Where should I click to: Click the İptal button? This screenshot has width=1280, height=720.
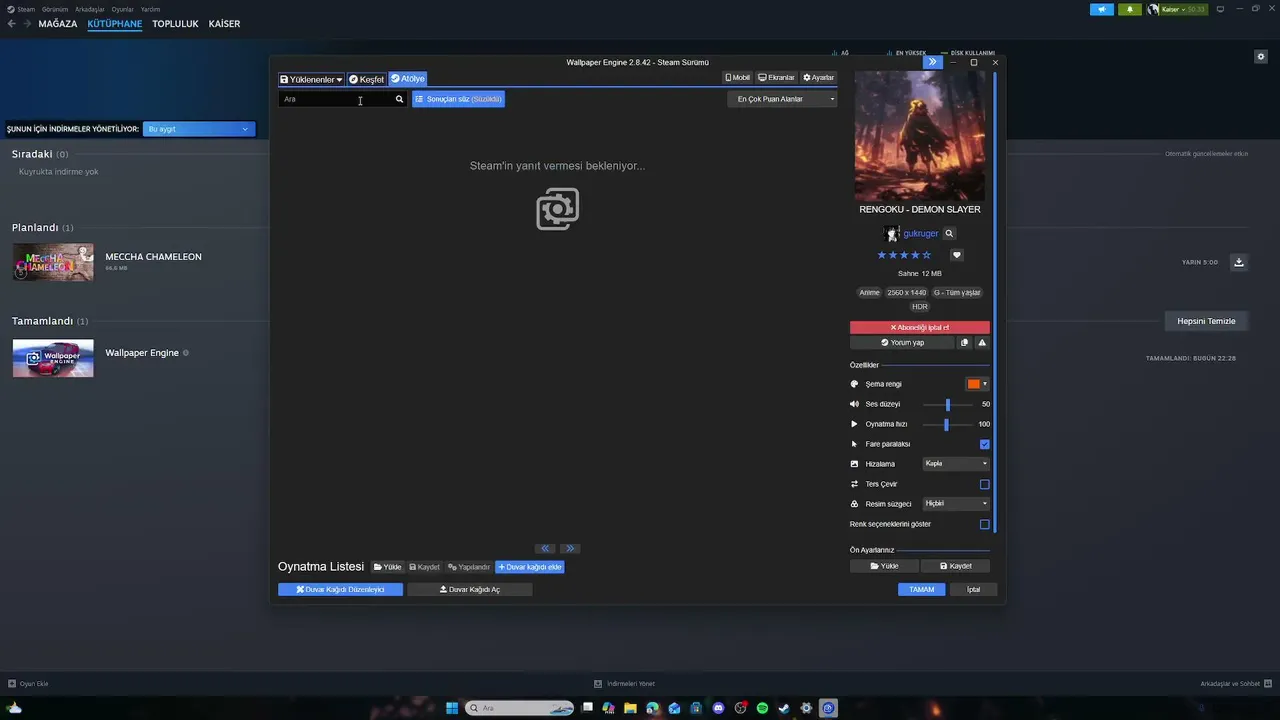(x=973, y=590)
